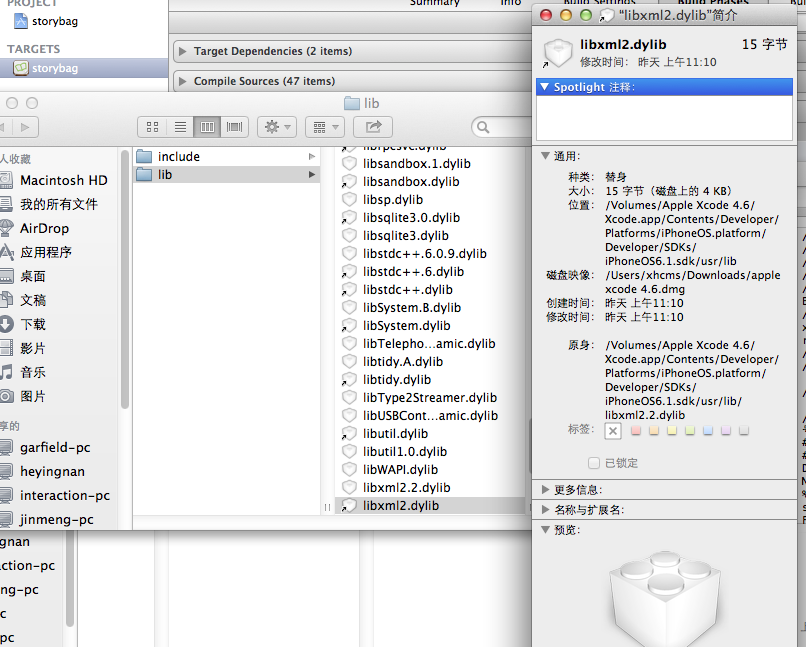806x647 pixels.
Task: Expand Compile Sources in Xcode
Action: click(182, 81)
